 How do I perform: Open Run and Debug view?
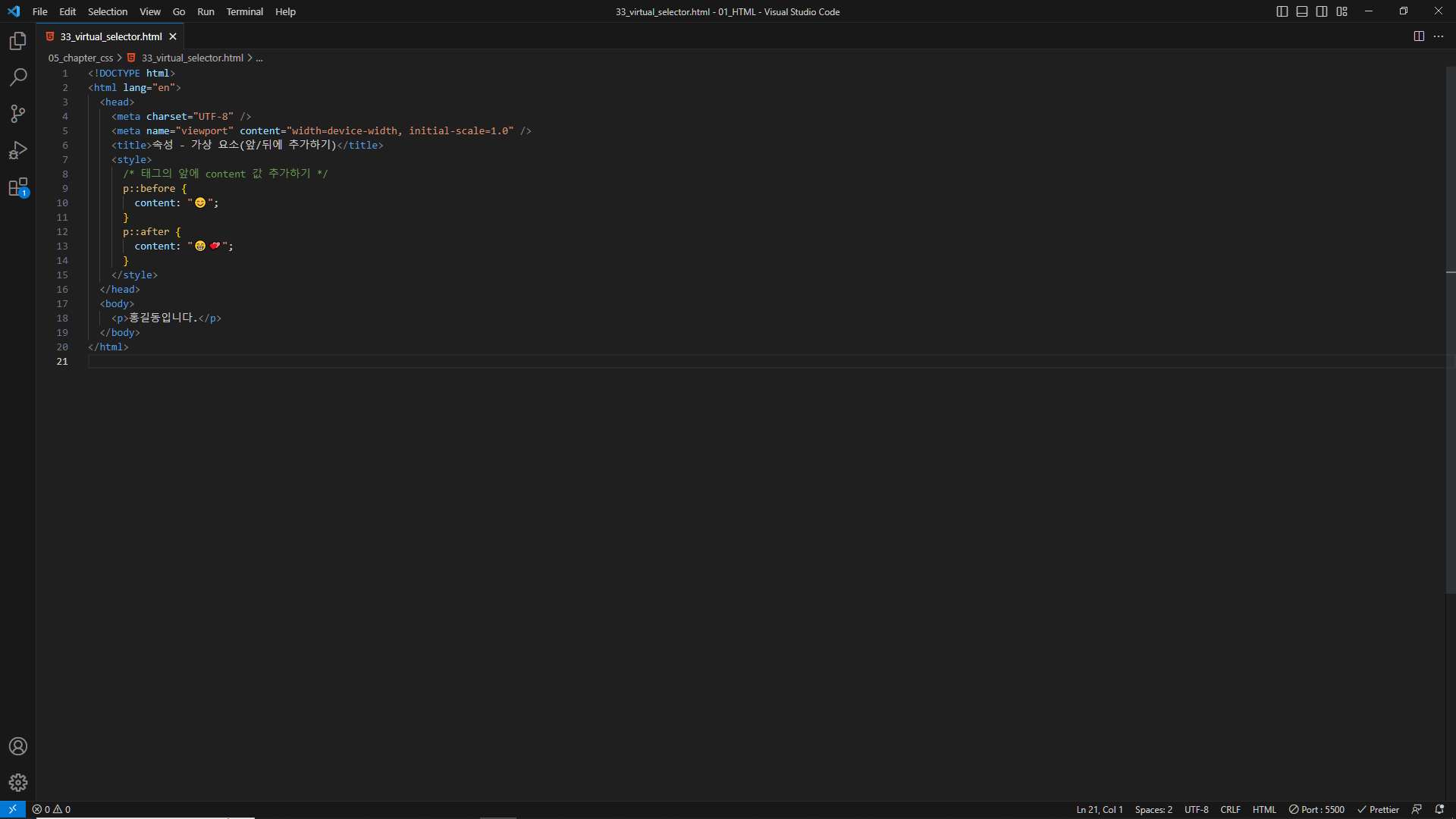pos(18,150)
